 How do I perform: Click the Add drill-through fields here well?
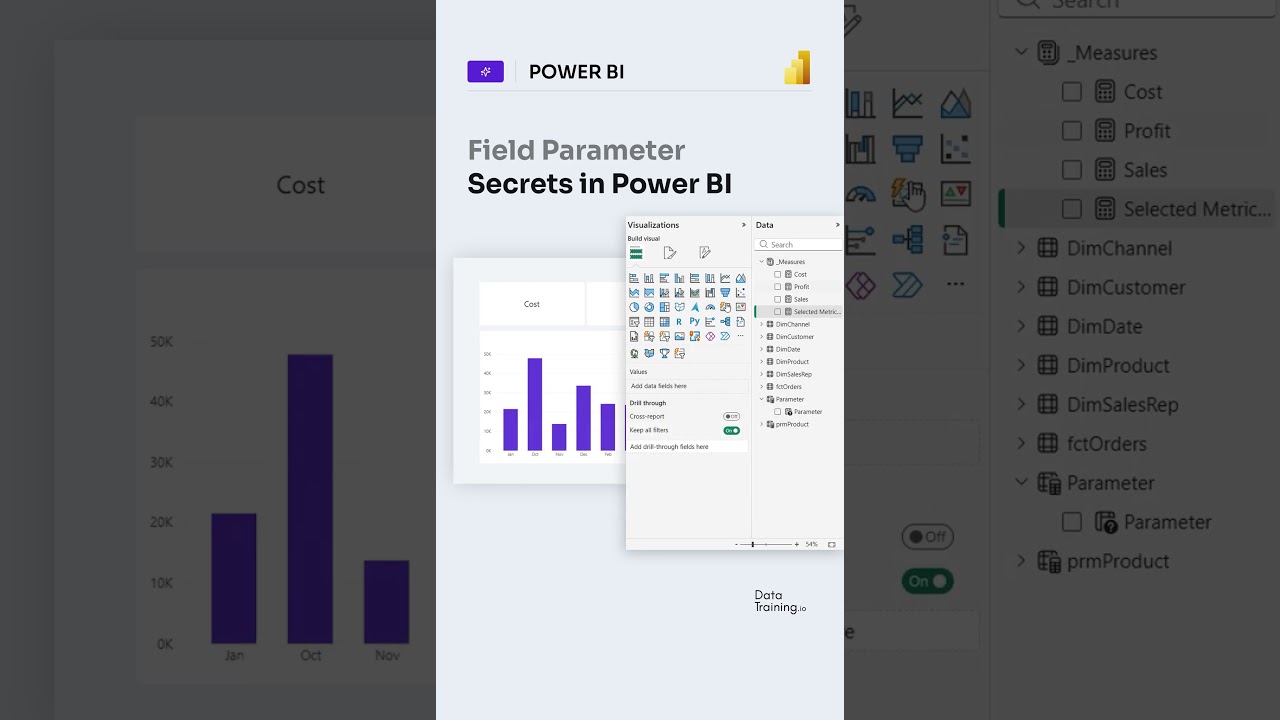tap(688, 447)
